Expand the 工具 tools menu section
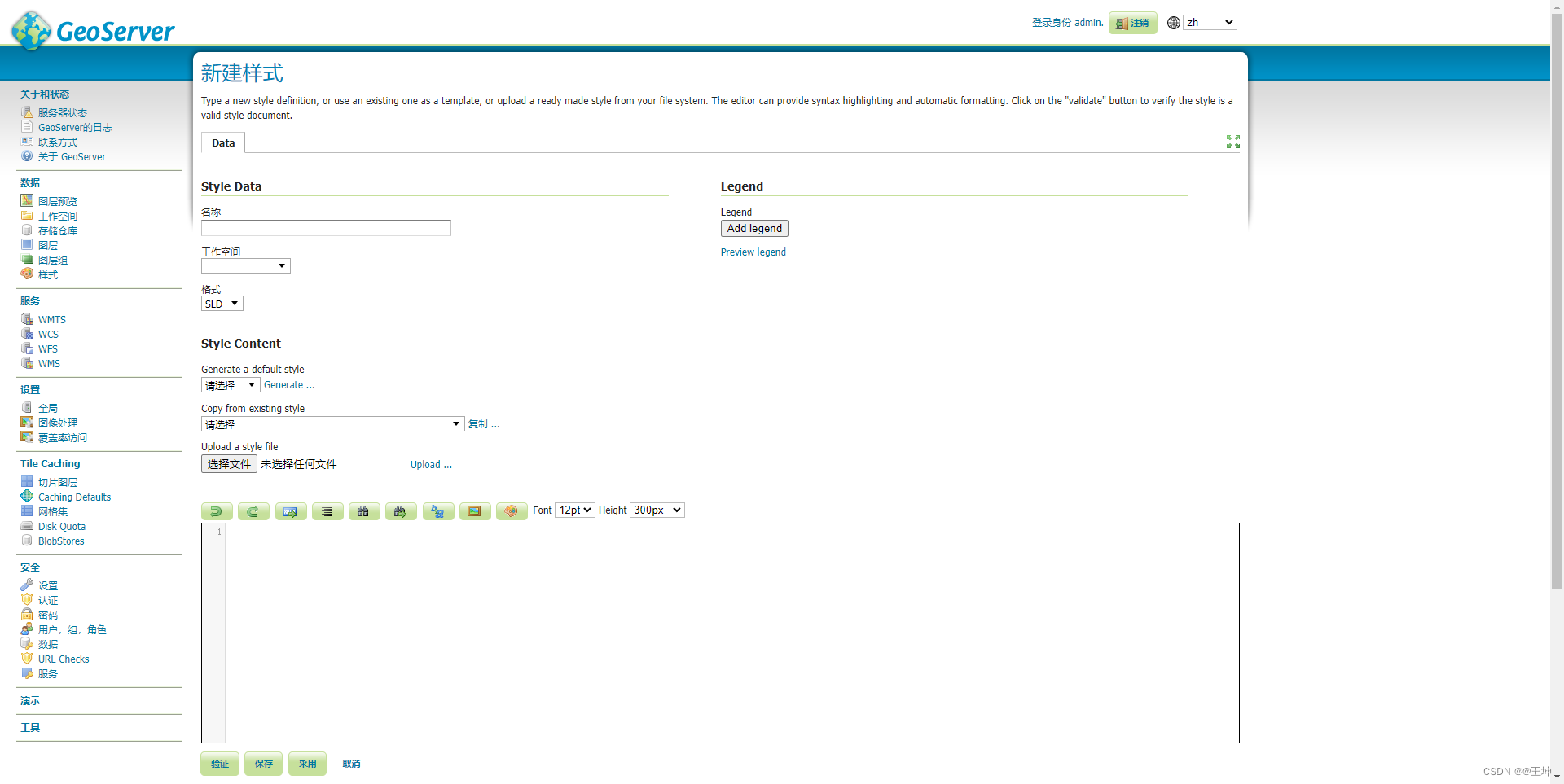Screen dimensions: 1564x784 30,728
